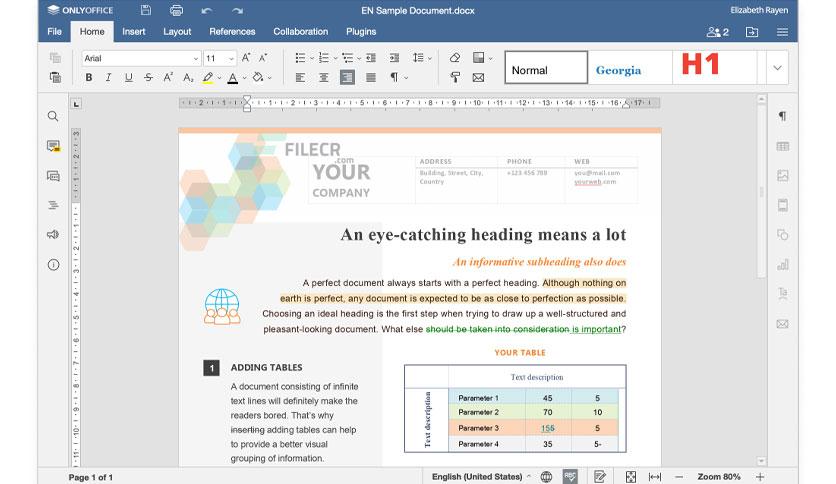Viewport: 836px width, 484px height.
Task: Toggle Superscript formatting
Action: click(x=168, y=77)
